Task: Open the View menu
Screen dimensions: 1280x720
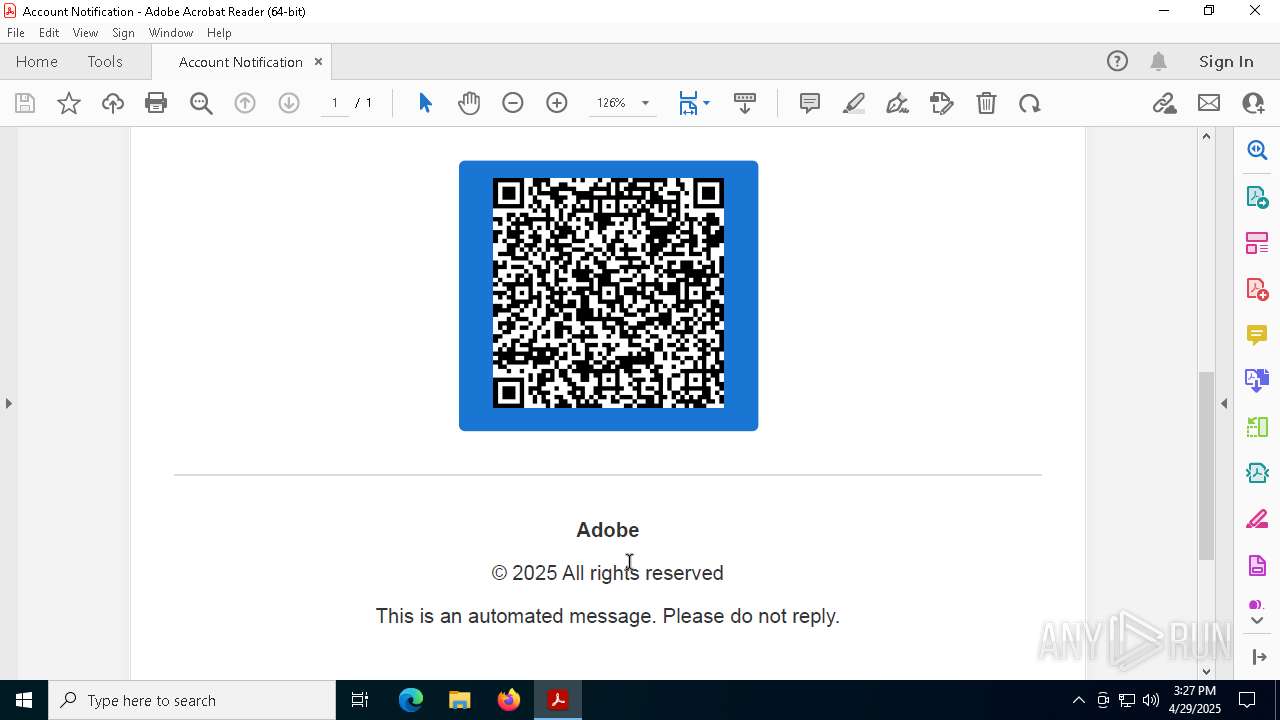Action: click(86, 32)
